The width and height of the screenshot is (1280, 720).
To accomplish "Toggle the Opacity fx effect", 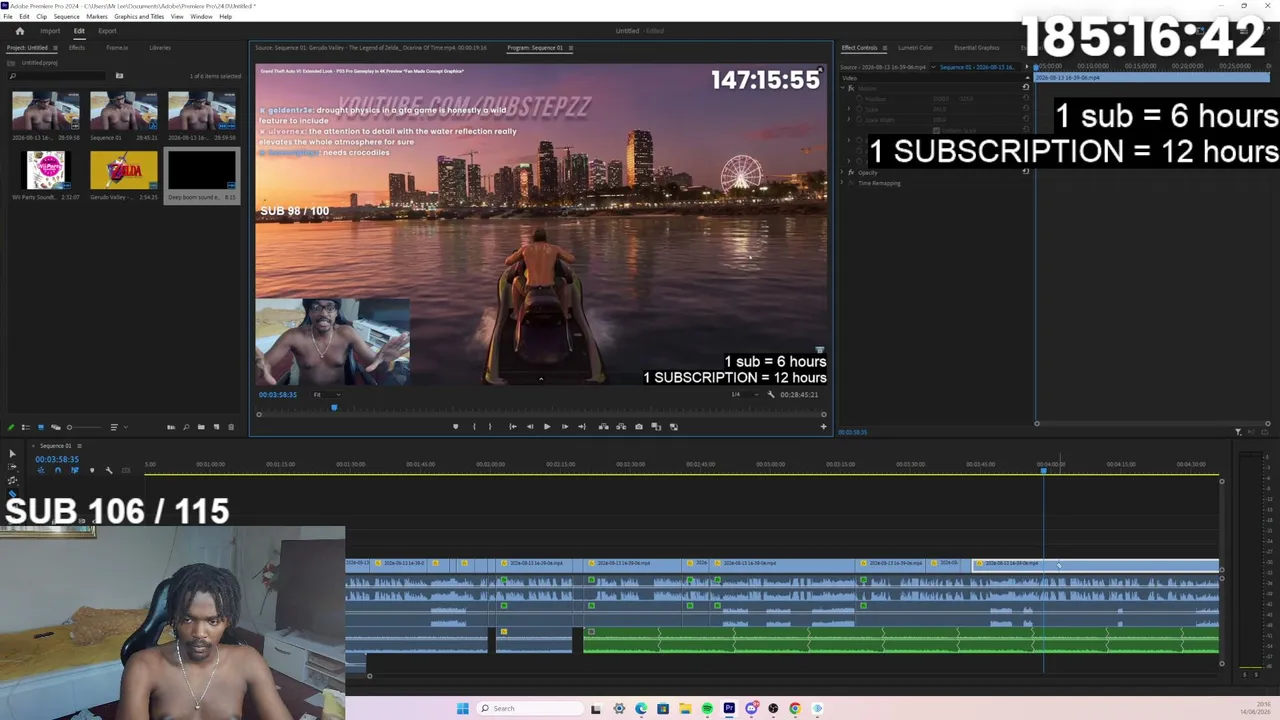I will click(851, 172).
